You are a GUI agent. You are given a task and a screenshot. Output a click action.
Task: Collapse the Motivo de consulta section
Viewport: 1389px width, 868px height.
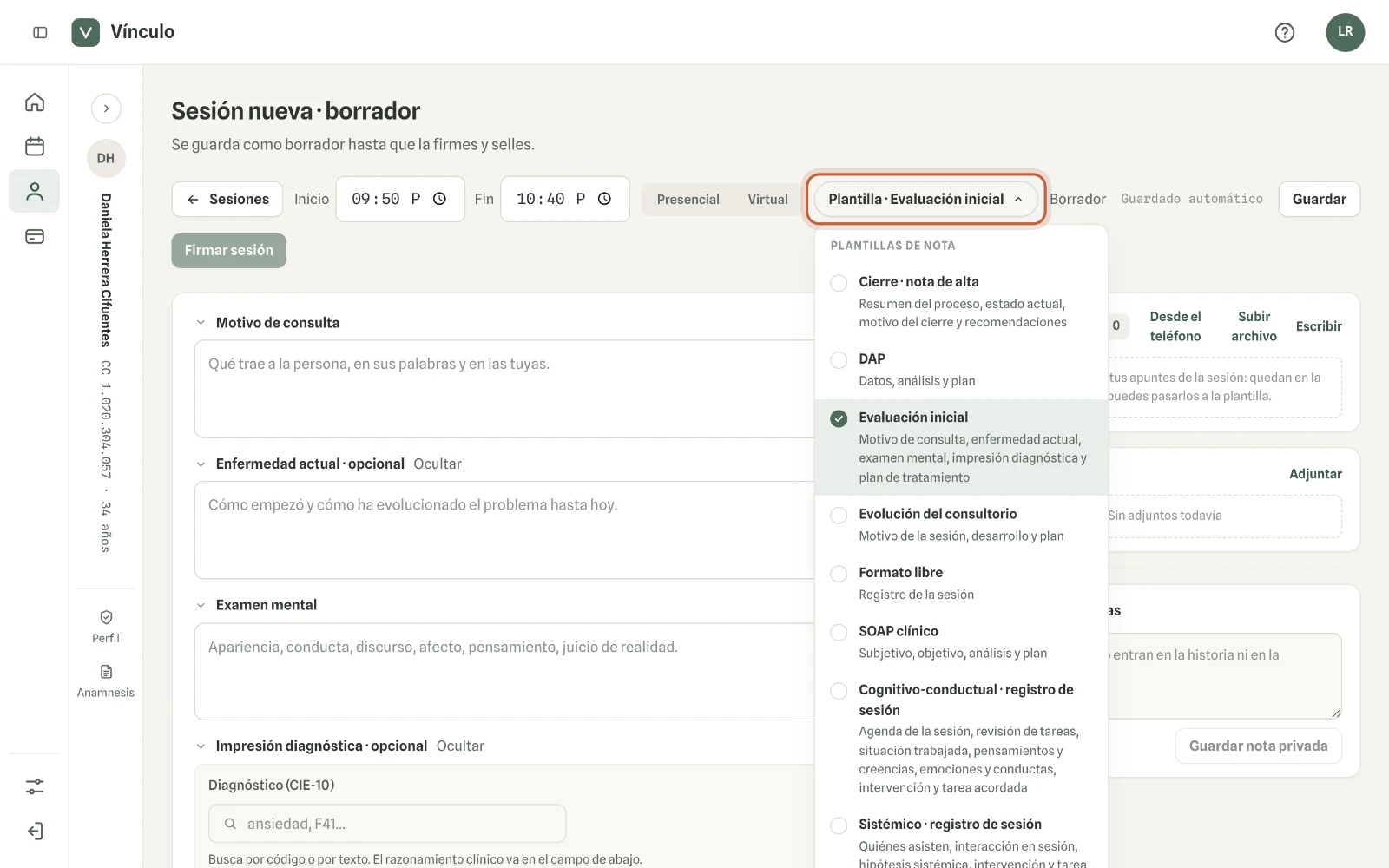pos(201,323)
